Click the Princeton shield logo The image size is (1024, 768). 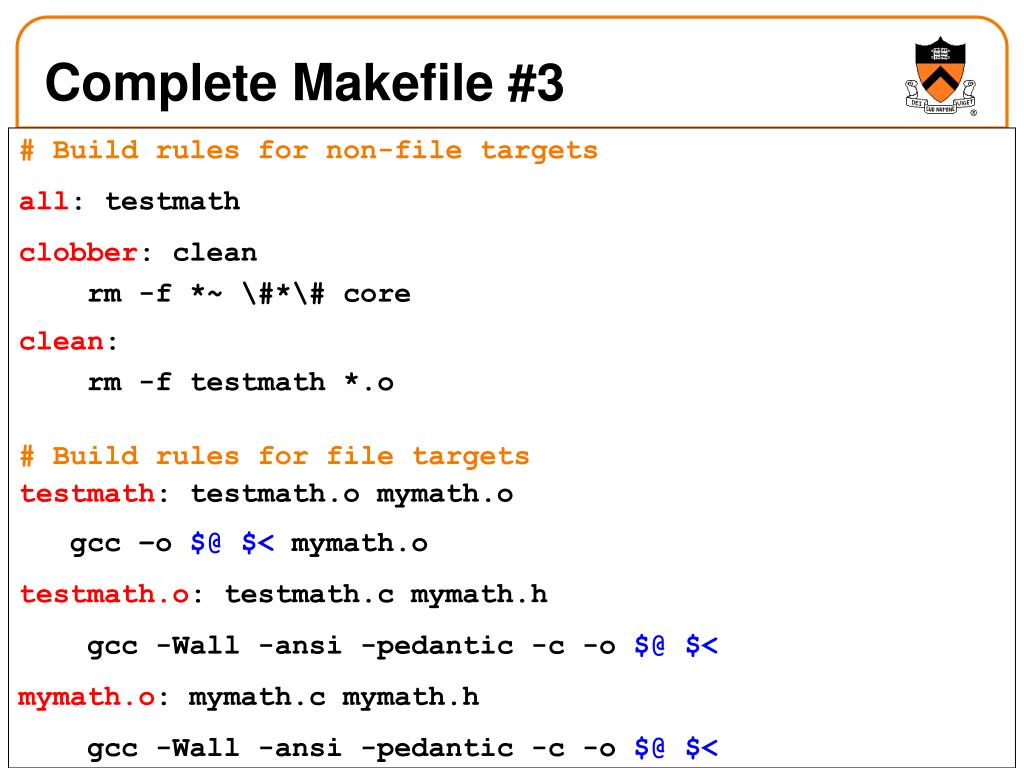click(x=940, y=76)
